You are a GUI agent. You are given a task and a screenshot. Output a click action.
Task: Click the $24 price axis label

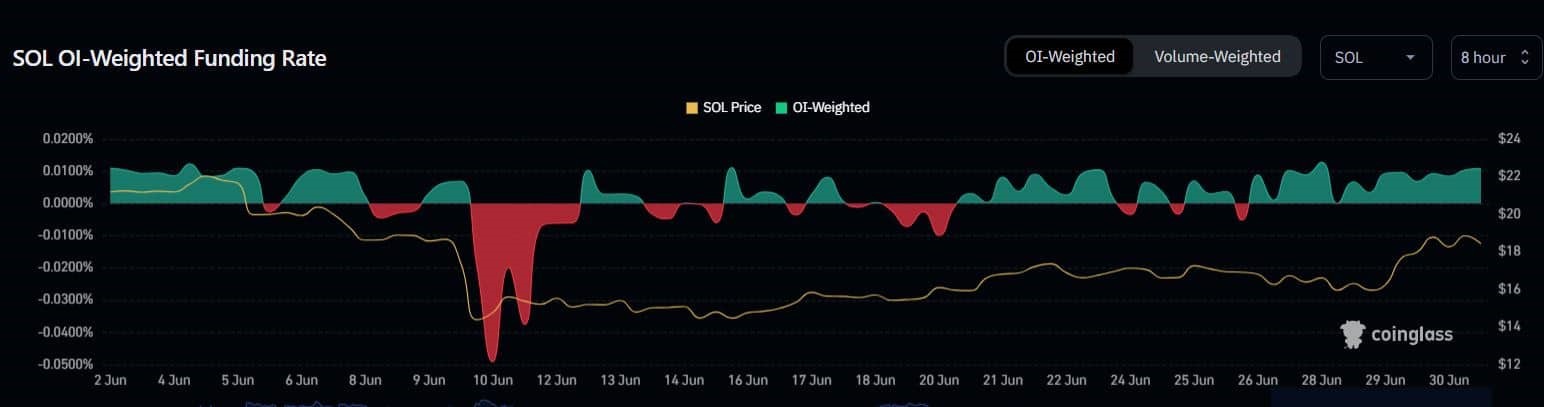[1511, 139]
